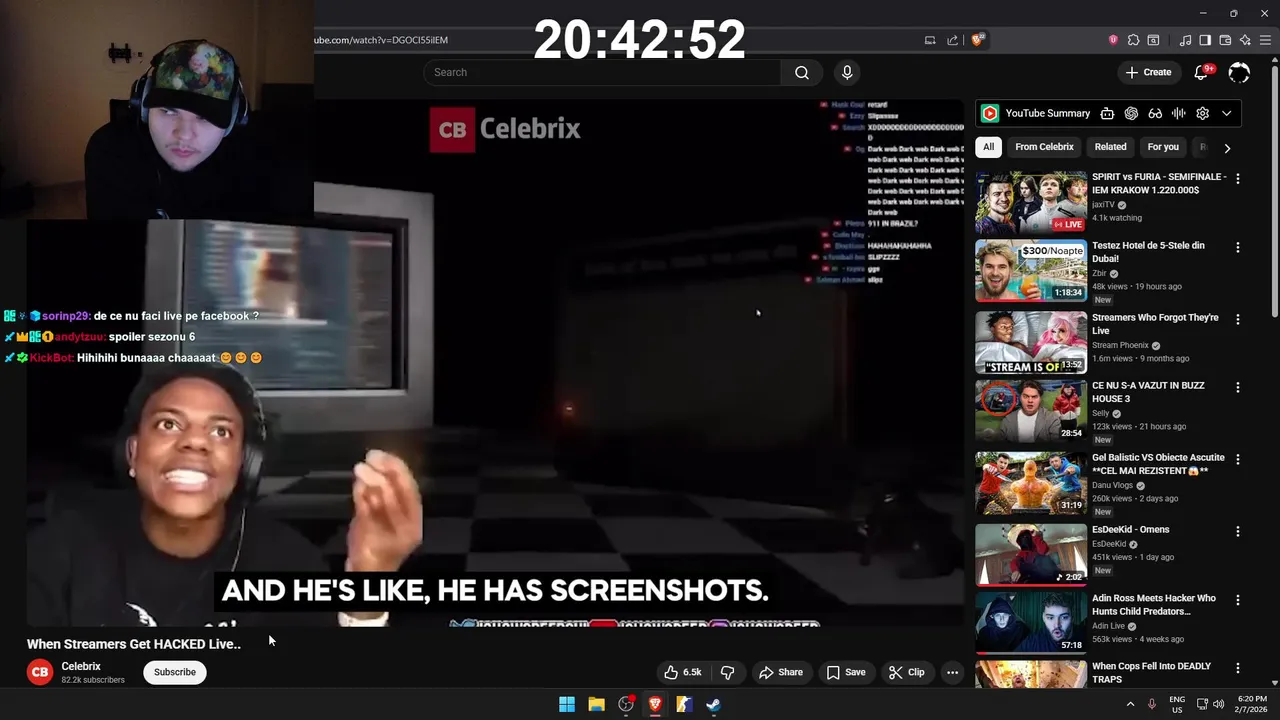Open EsDeeKid - Omens video title

(x=1130, y=530)
